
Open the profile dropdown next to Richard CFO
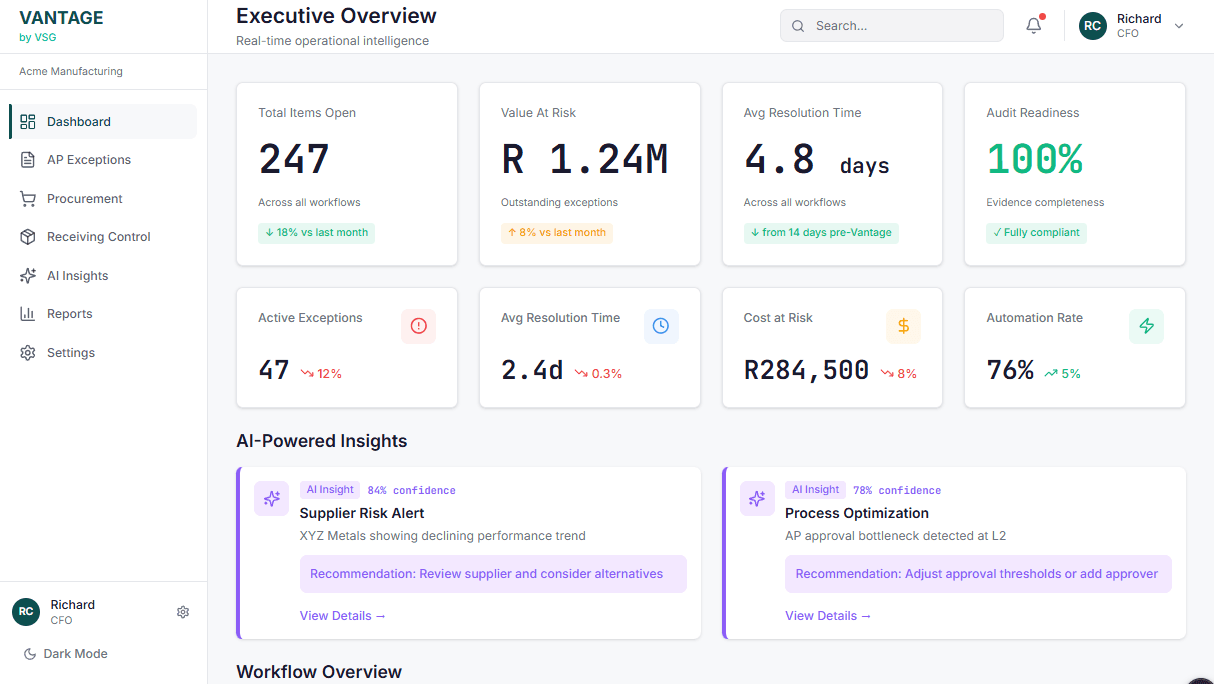(x=1179, y=26)
